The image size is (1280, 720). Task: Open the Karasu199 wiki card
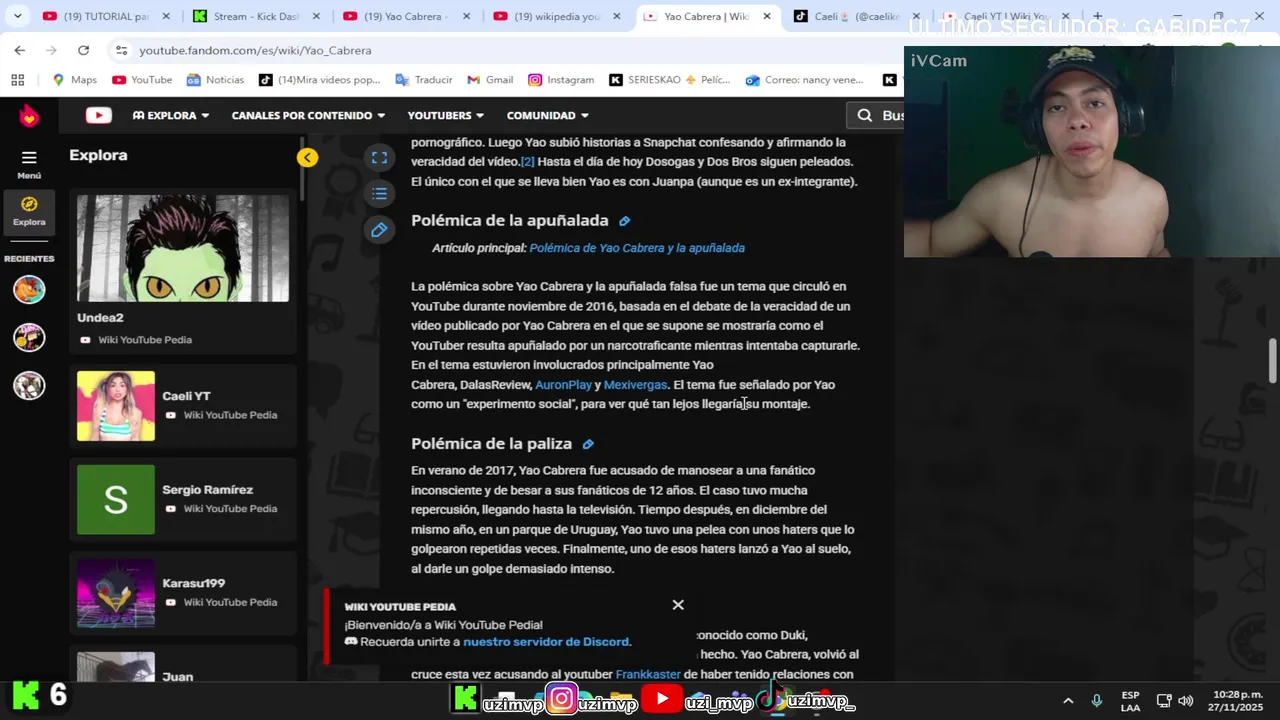click(183, 593)
